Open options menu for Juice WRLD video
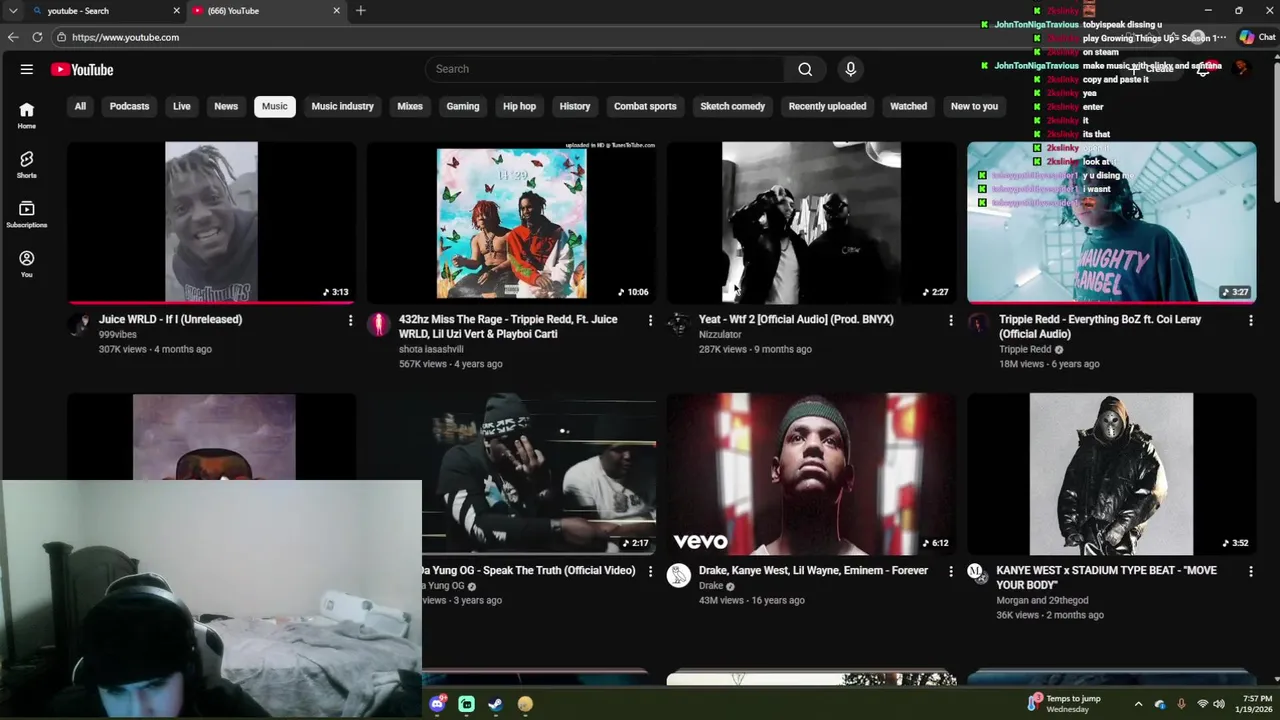This screenshot has width=1280, height=720. (x=350, y=320)
